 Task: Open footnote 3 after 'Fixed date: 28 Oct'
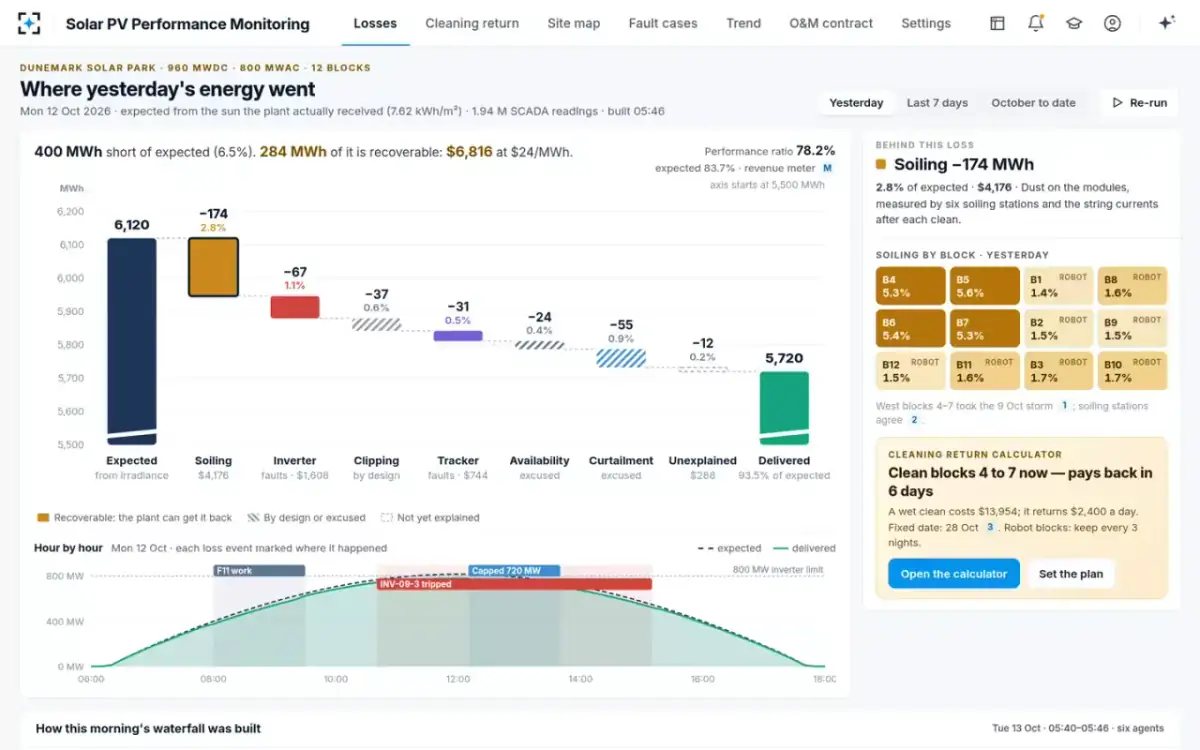pyautogui.click(x=990, y=527)
